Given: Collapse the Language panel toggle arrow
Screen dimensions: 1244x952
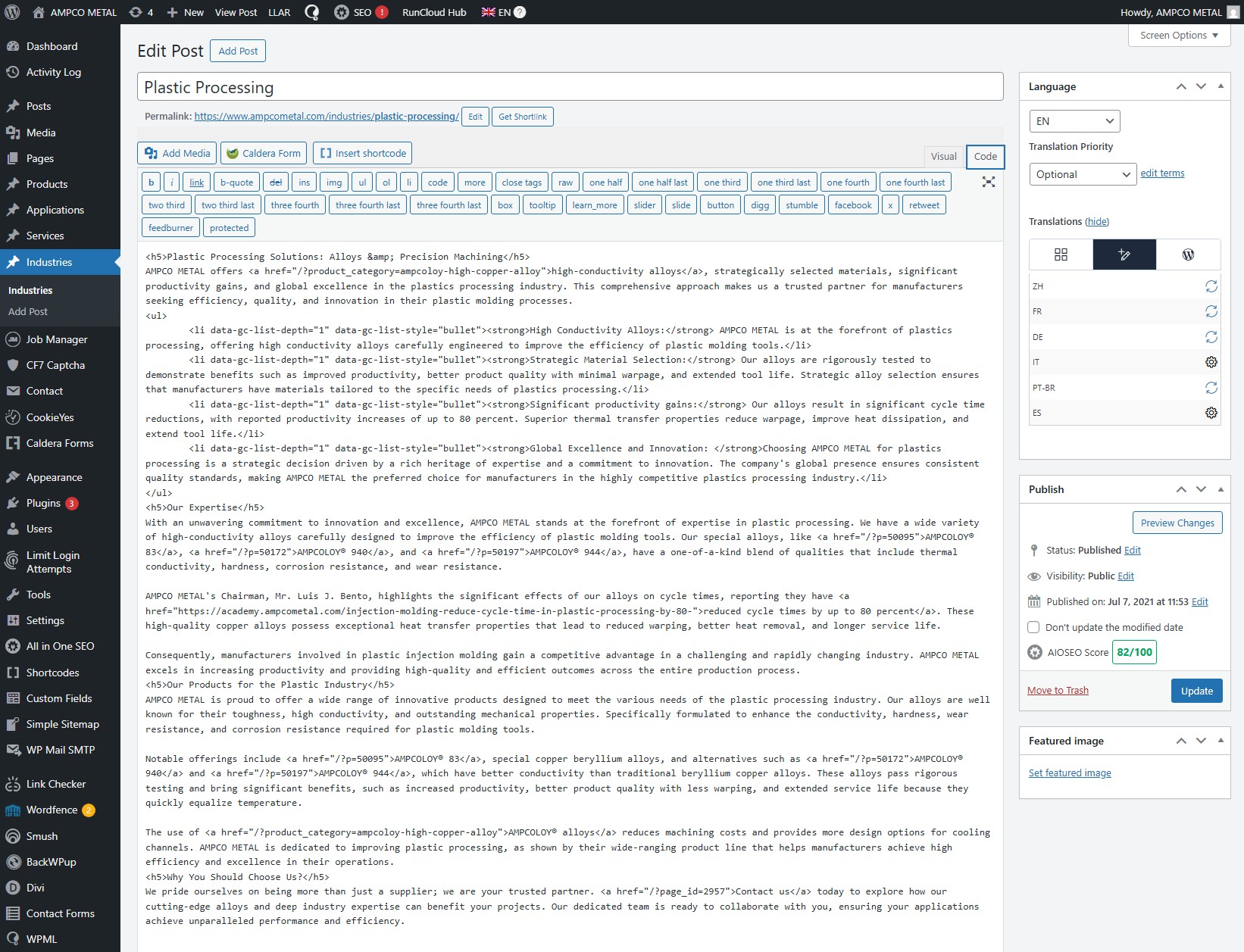Looking at the screenshot, I should coord(1221,86).
